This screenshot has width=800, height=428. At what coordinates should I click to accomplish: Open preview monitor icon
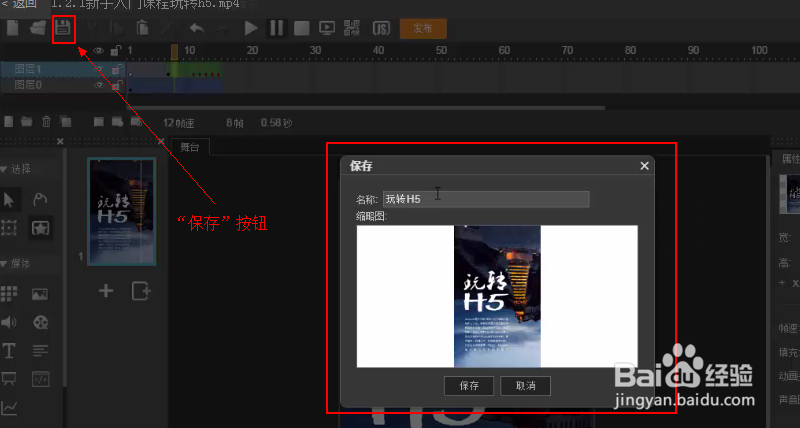pos(327,28)
